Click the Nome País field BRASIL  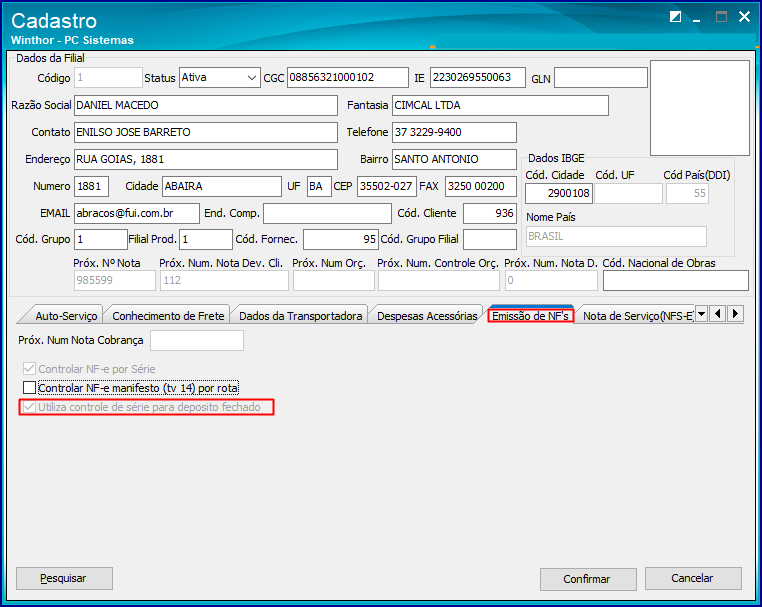point(616,237)
